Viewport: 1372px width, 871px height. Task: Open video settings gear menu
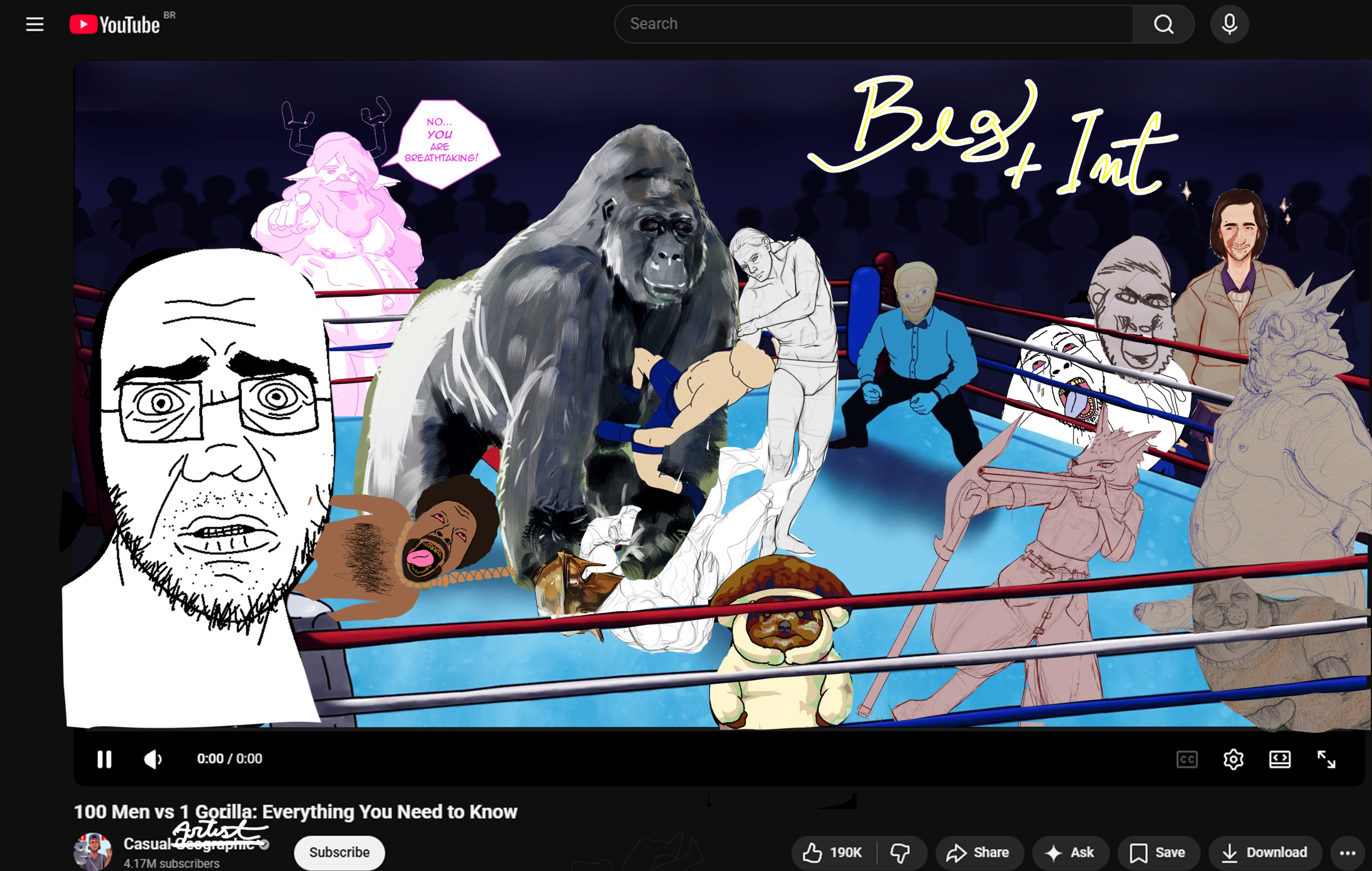coord(1233,759)
